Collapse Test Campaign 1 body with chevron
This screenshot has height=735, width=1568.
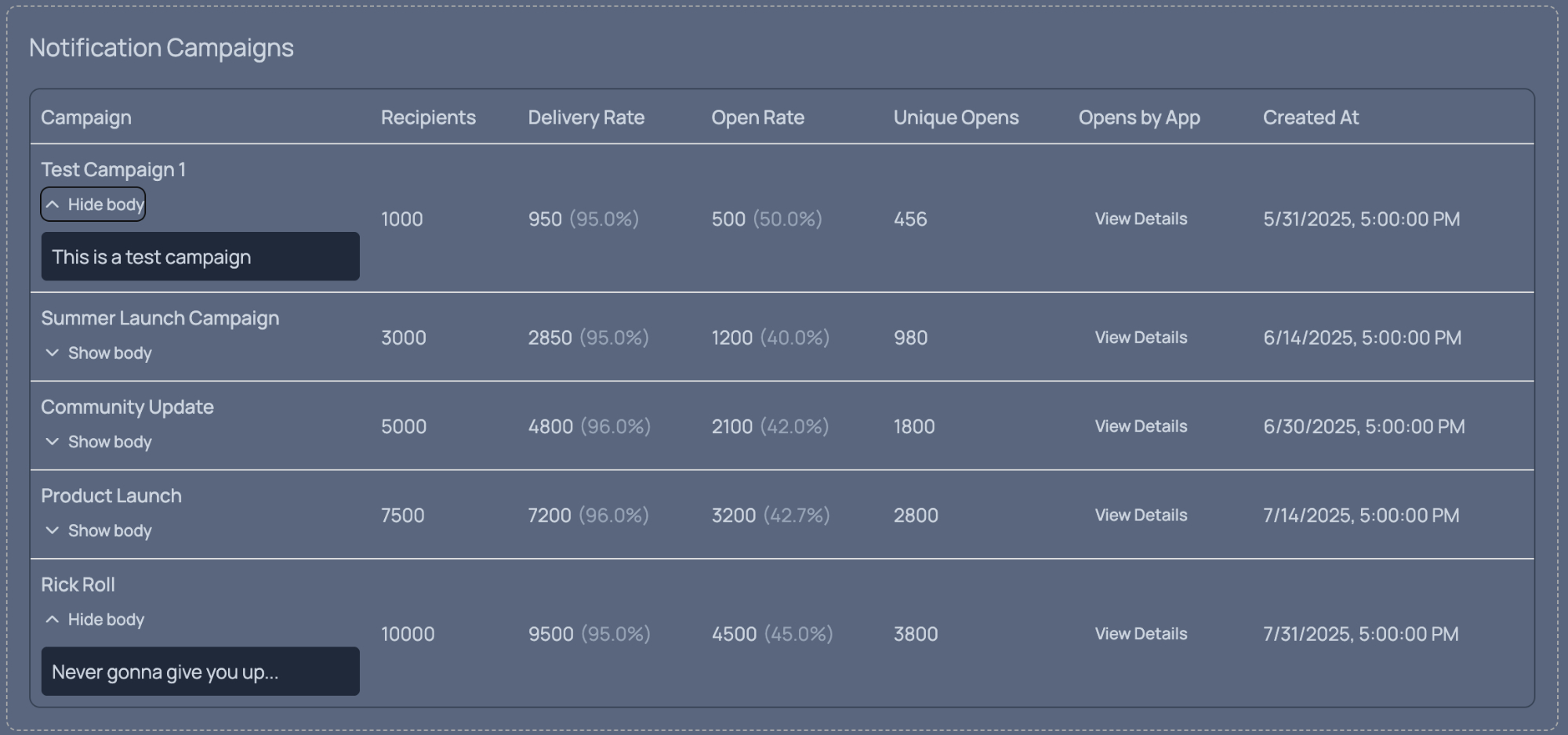click(x=53, y=205)
